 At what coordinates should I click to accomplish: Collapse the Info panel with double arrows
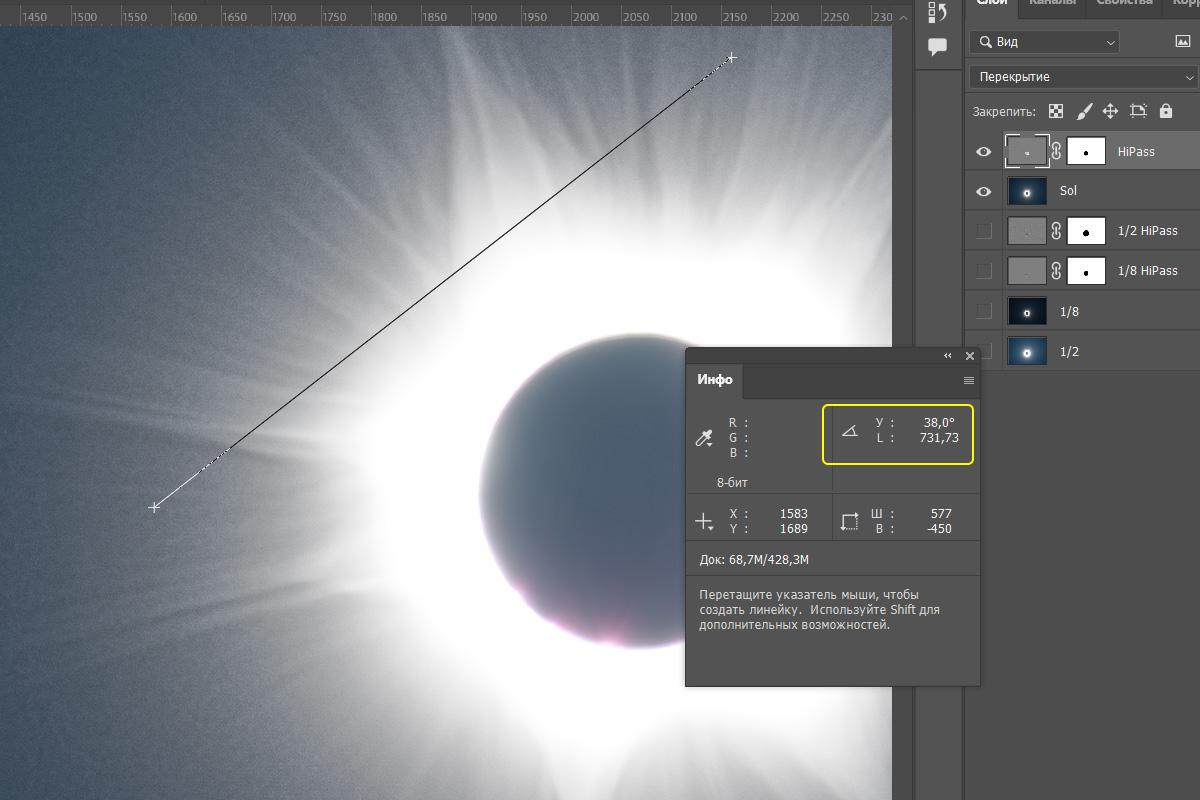pyautogui.click(x=948, y=356)
